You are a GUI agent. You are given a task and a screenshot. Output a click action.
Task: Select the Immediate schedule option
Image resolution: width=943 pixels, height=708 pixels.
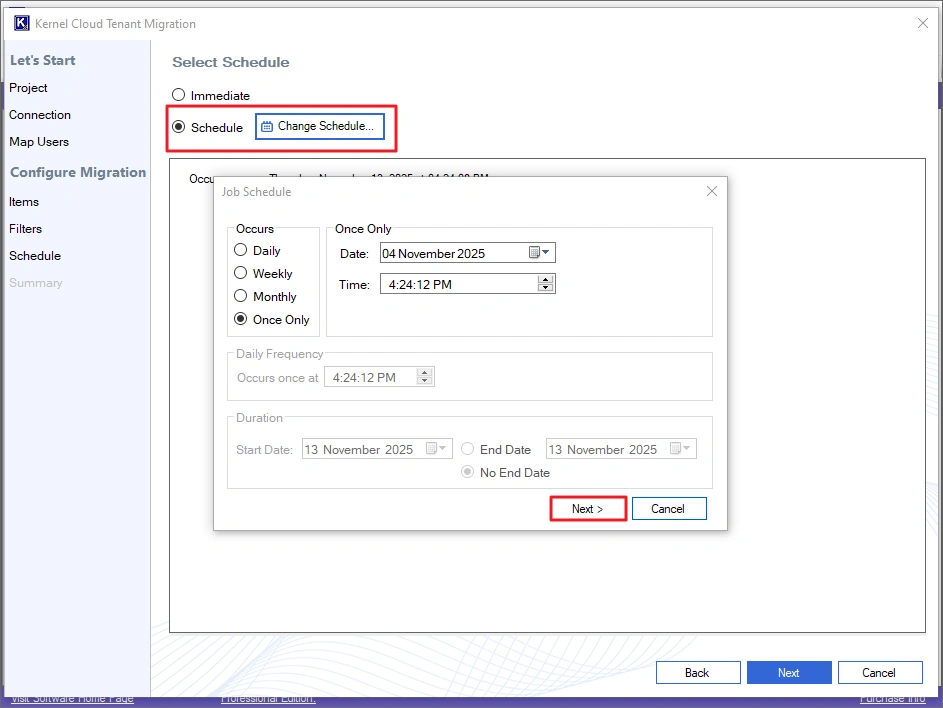click(x=178, y=94)
